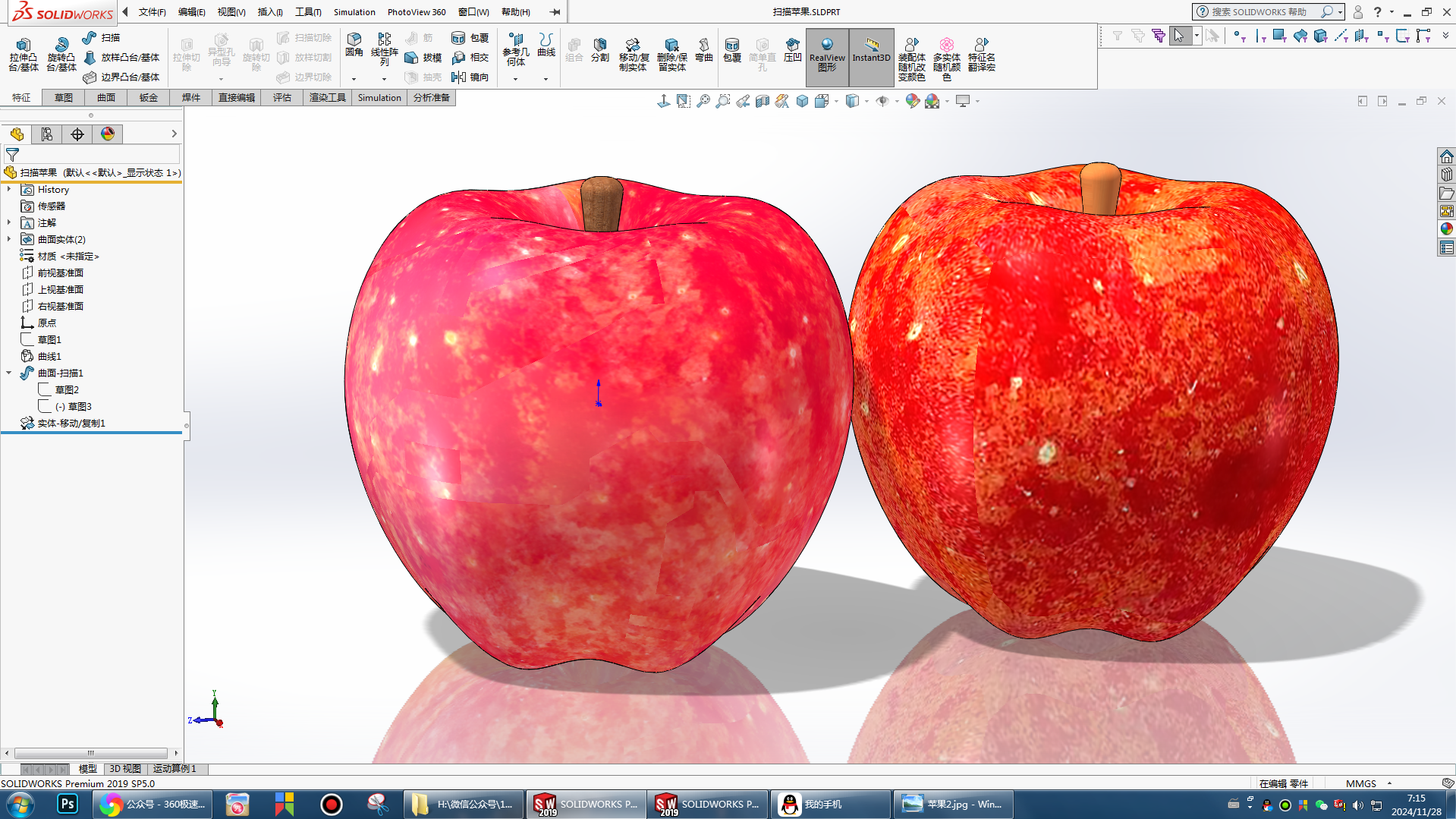The height and width of the screenshot is (819, 1456).
Task: Select the 弯曲 flex tool
Action: point(704,49)
